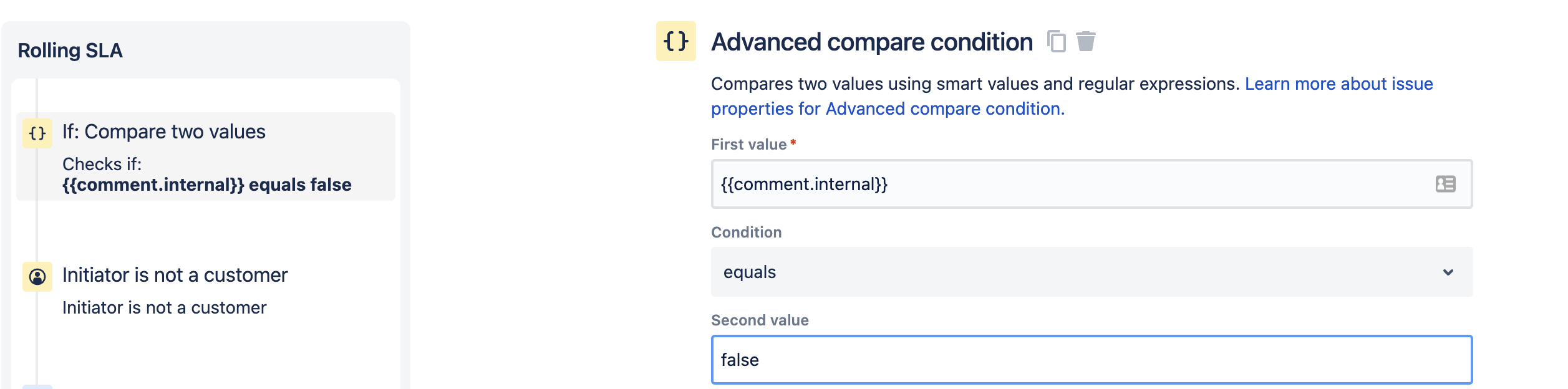The height and width of the screenshot is (389, 1568).
Task: Delete the condition with the trash icon
Action: 1086,42
